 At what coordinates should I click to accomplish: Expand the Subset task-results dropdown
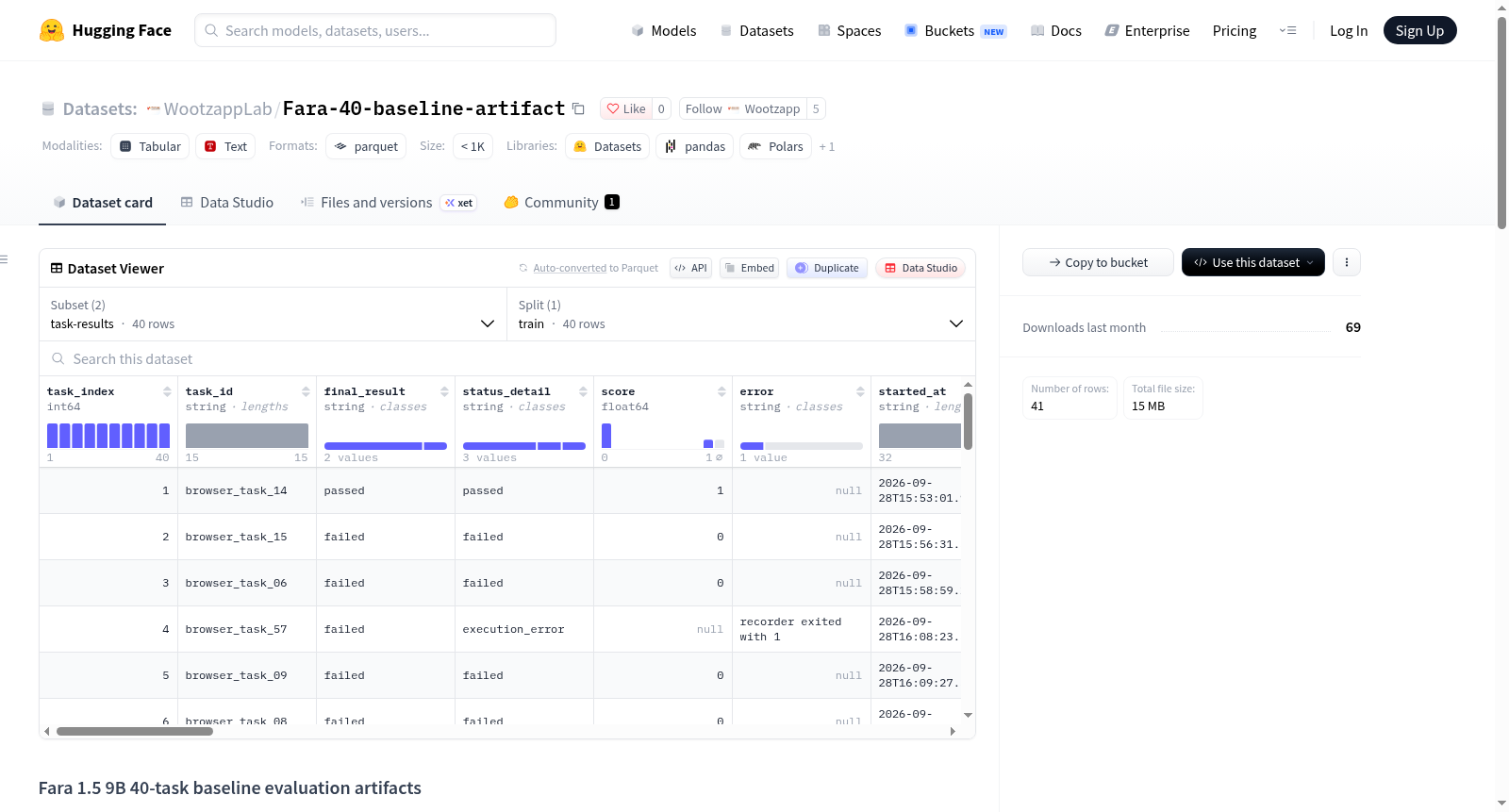tap(273, 314)
